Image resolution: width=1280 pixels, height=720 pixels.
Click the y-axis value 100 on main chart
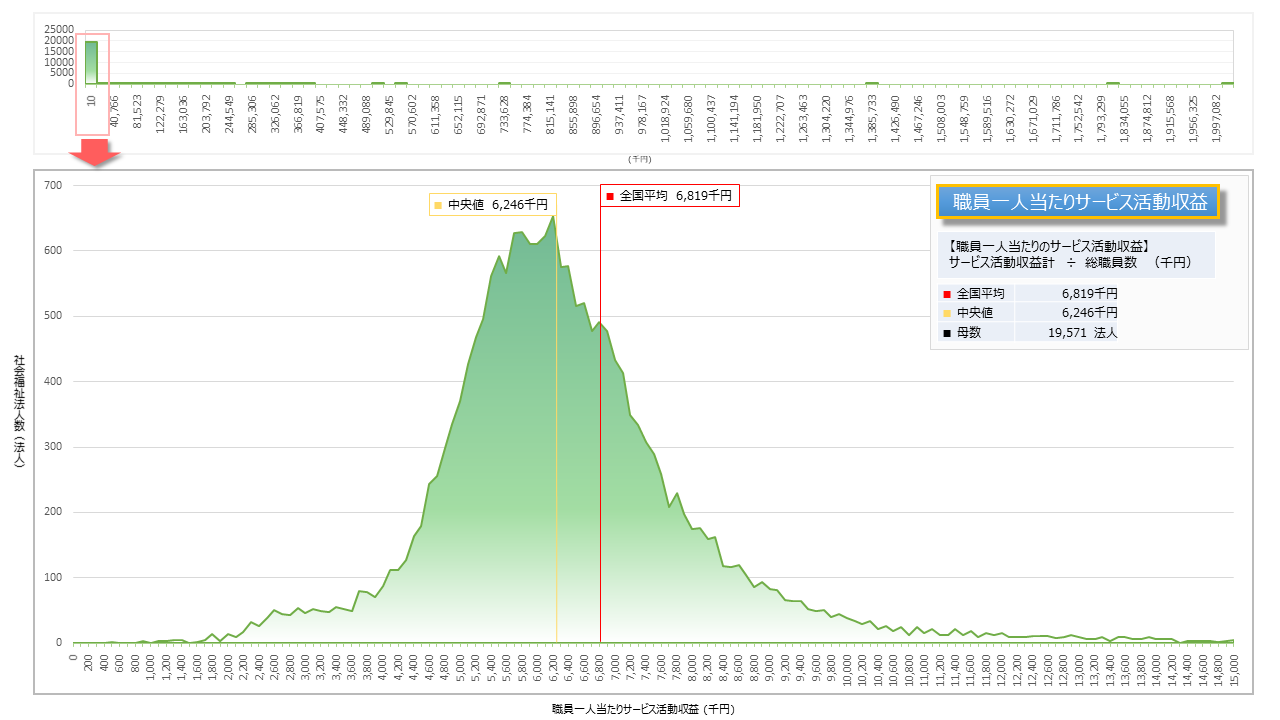[x=53, y=578]
